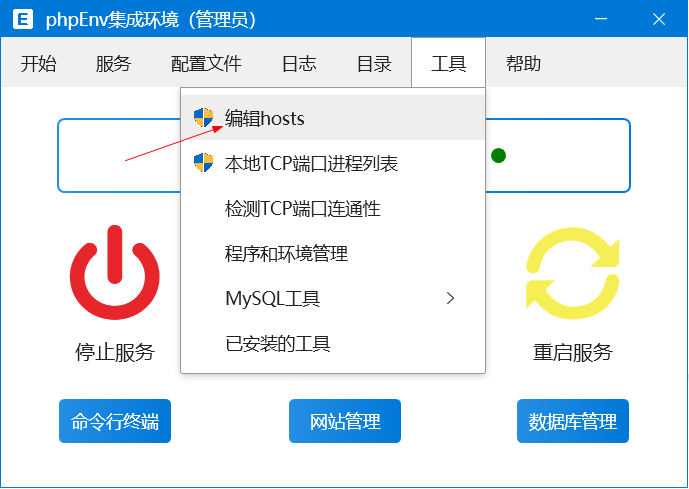Close the phpEnv window
This screenshot has width=689, height=489.
coord(659,19)
